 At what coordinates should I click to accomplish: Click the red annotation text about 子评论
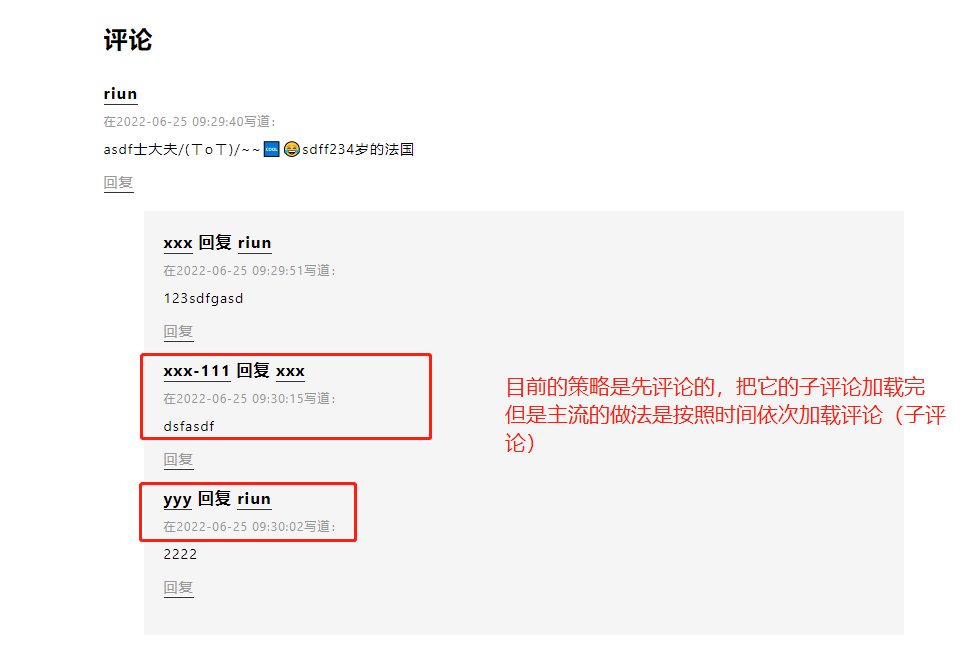pos(725,415)
